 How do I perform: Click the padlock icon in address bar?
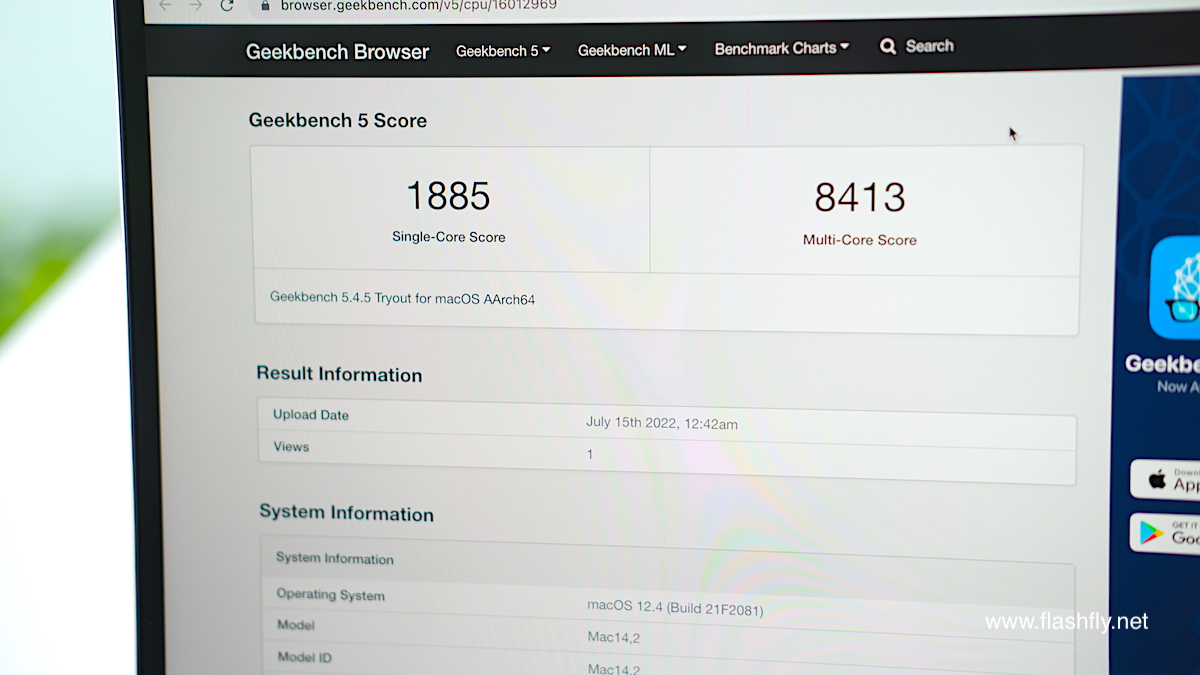[x=265, y=5]
